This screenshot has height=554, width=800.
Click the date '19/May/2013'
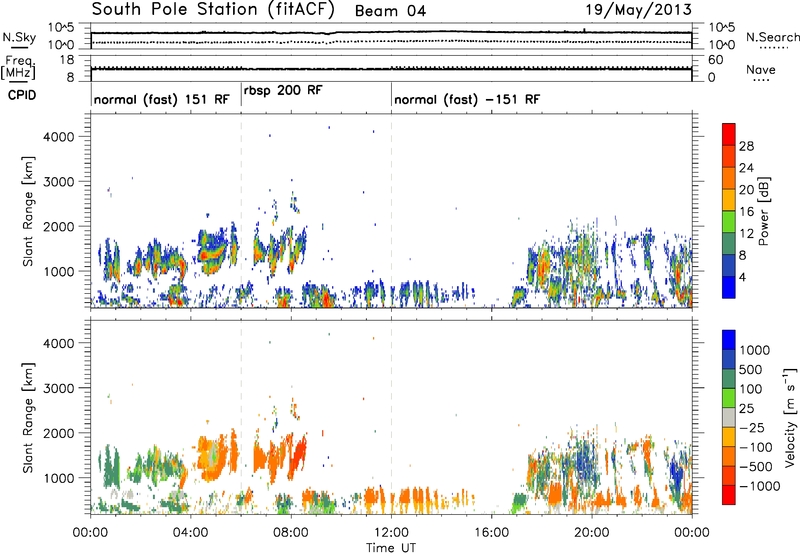pos(638,9)
